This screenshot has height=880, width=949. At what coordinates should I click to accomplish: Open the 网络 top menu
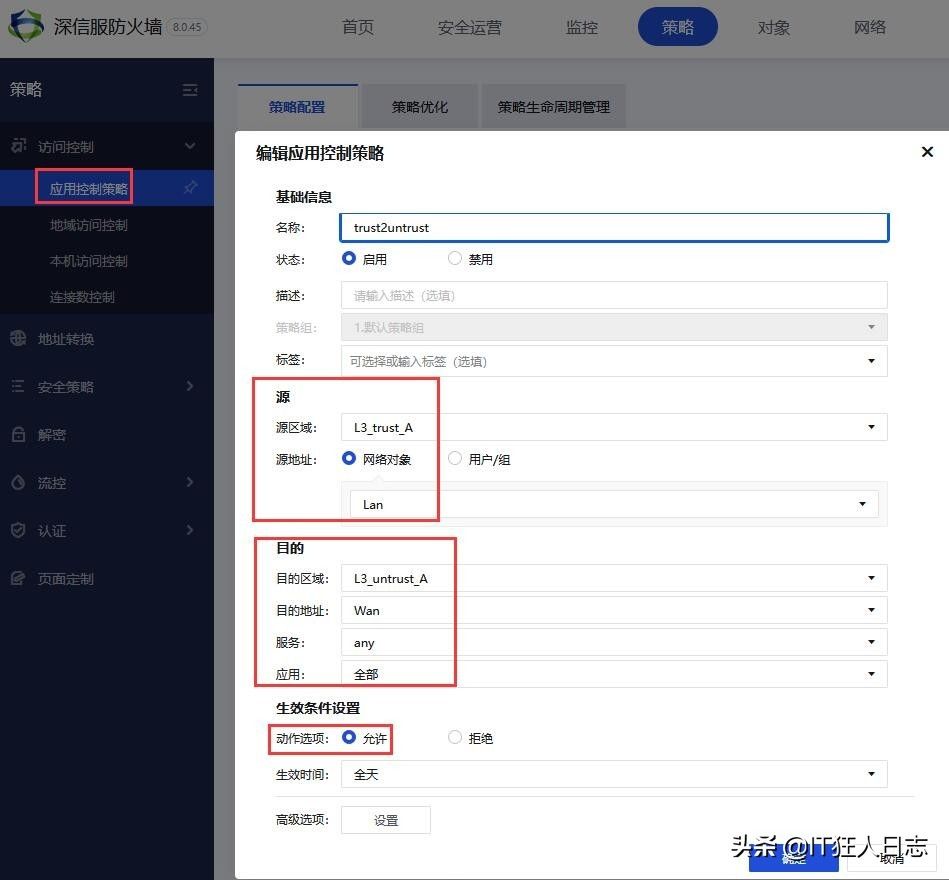click(870, 27)
